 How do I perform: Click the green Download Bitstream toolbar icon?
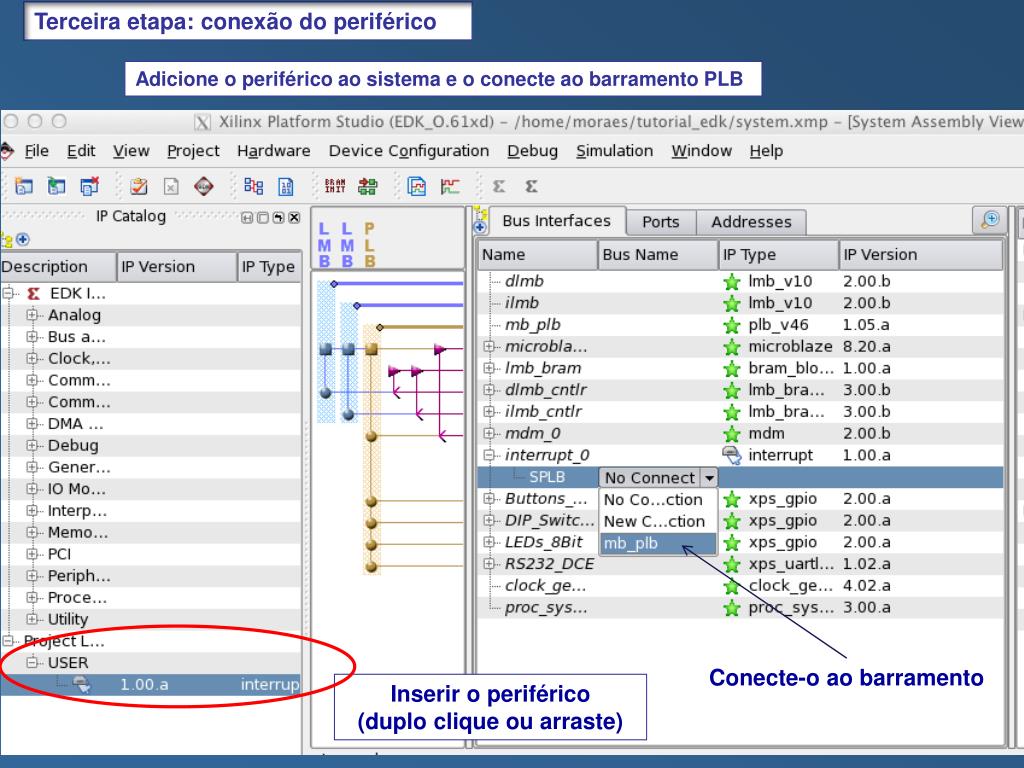tap(368, 187)
